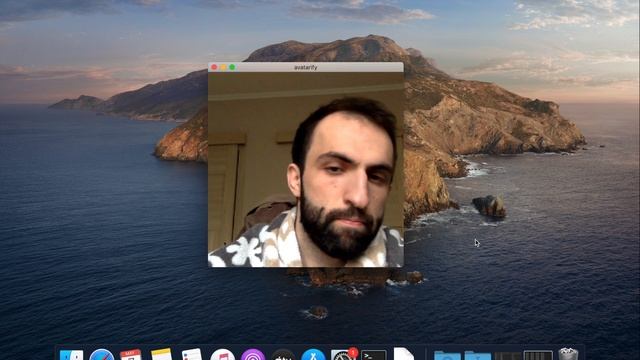
Task: Maximize the avatarify window with the green button
Action: click(x=232, y=67)
